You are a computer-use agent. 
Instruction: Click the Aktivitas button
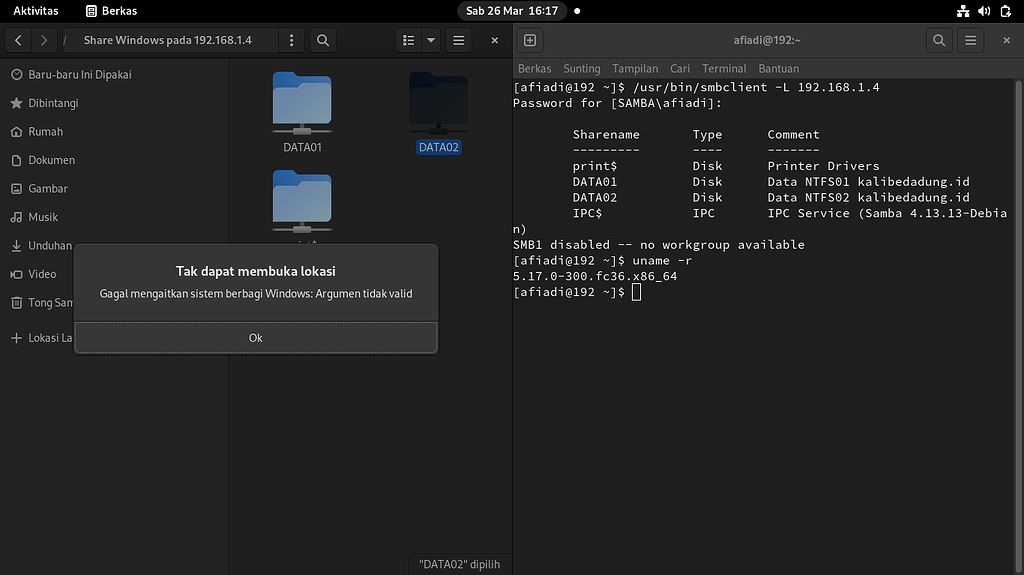pyautogui.click(x=35, y=11)
